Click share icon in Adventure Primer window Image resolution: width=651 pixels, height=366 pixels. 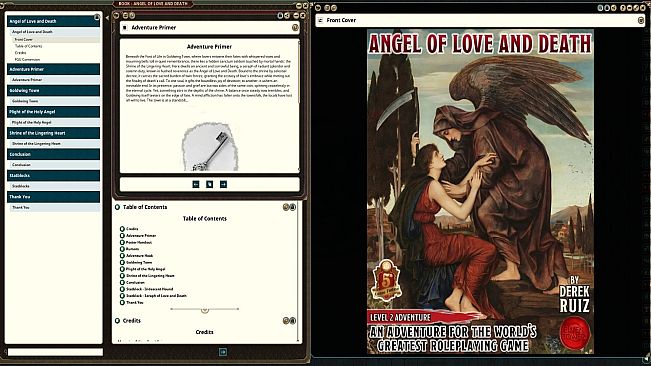coord(286,15)
